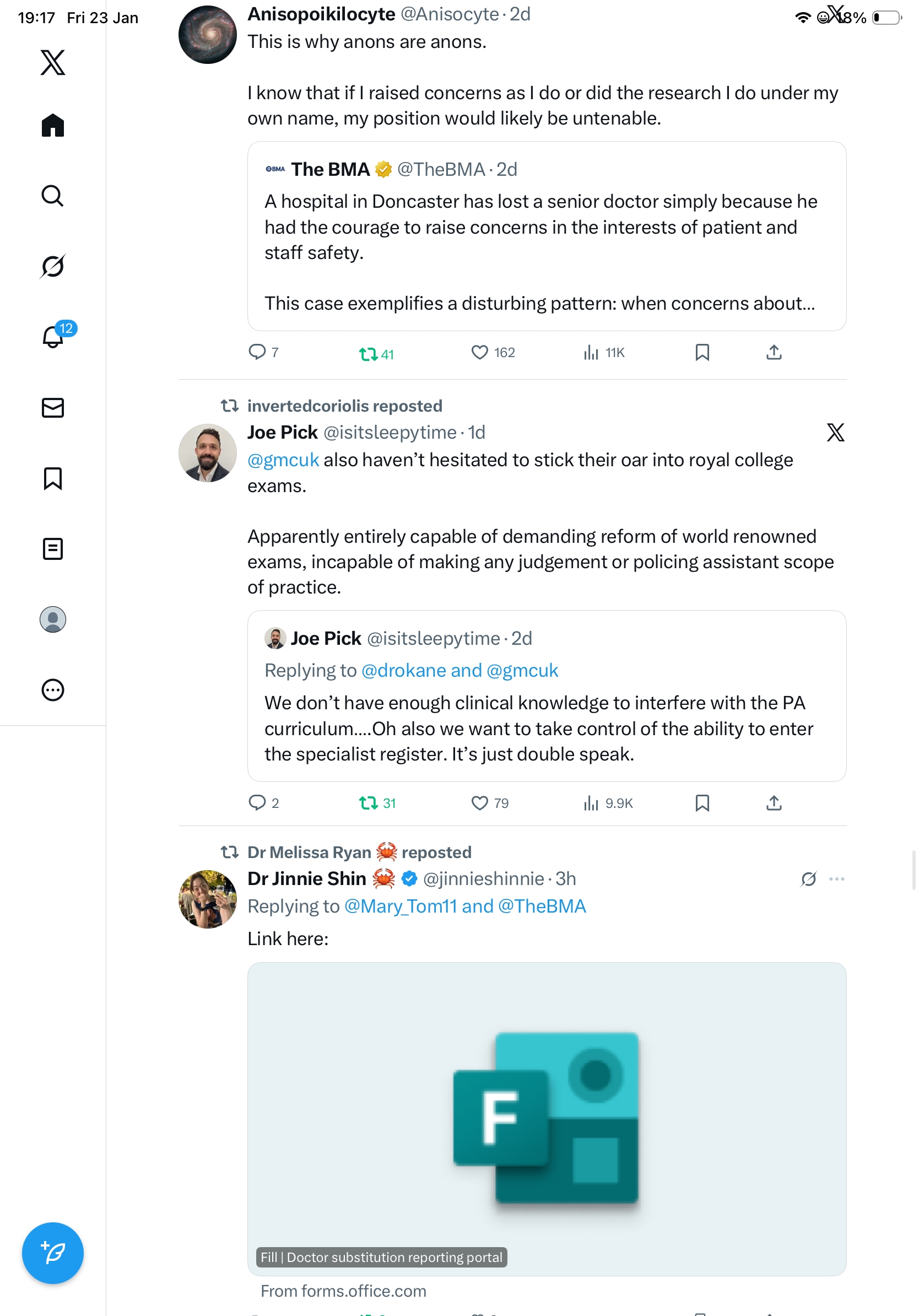Open Grok from the sidebar
Viewport: 919px width, 1316px height.
[53, 266]
